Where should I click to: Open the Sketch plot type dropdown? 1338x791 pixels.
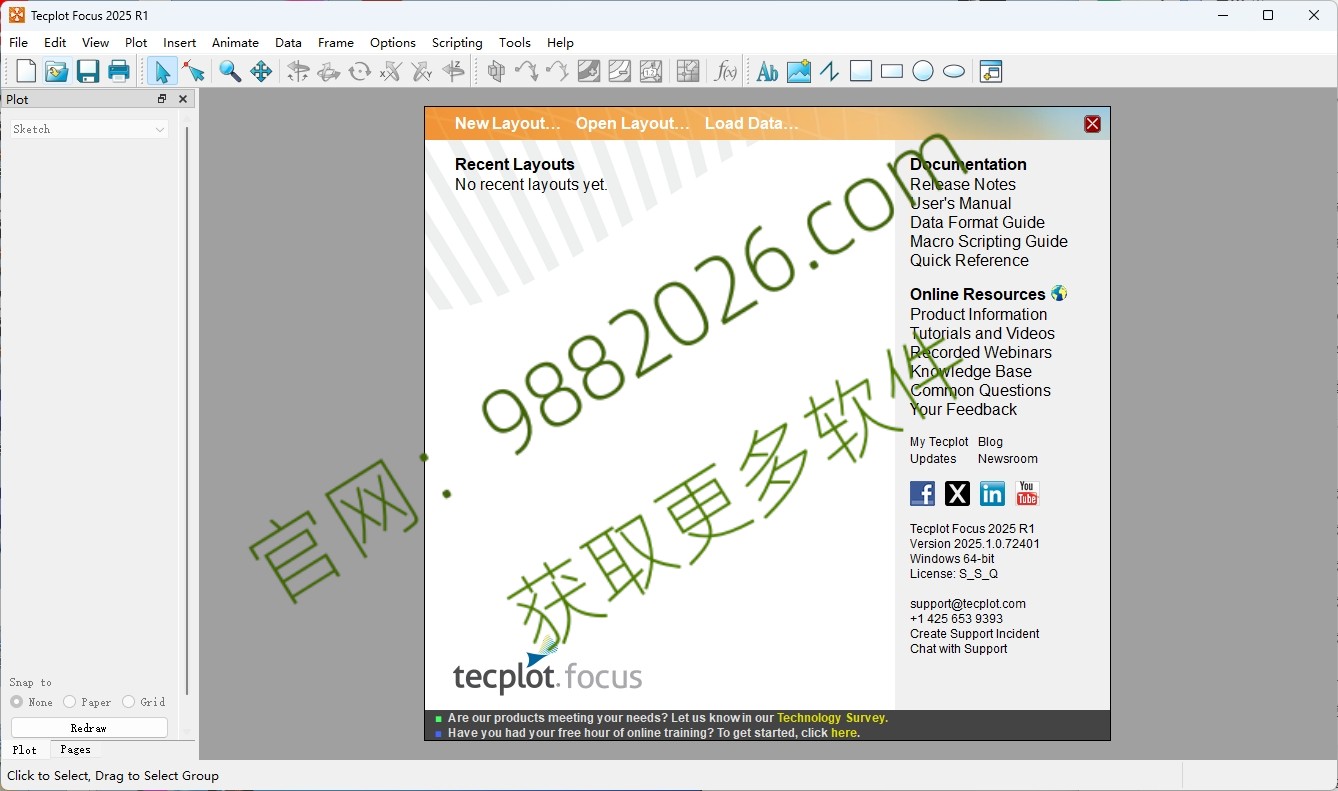(89, 129)
